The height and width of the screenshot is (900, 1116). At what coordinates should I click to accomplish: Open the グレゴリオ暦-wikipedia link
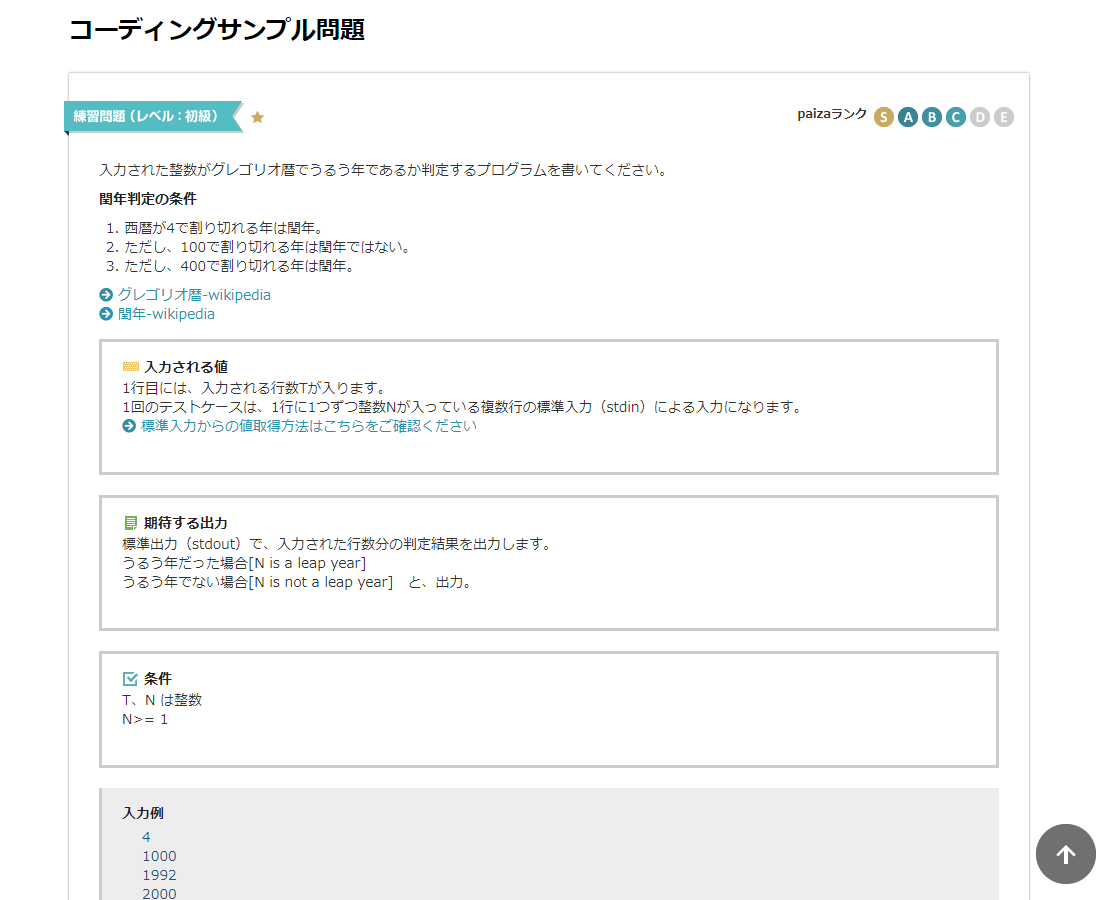coord(194,295)
